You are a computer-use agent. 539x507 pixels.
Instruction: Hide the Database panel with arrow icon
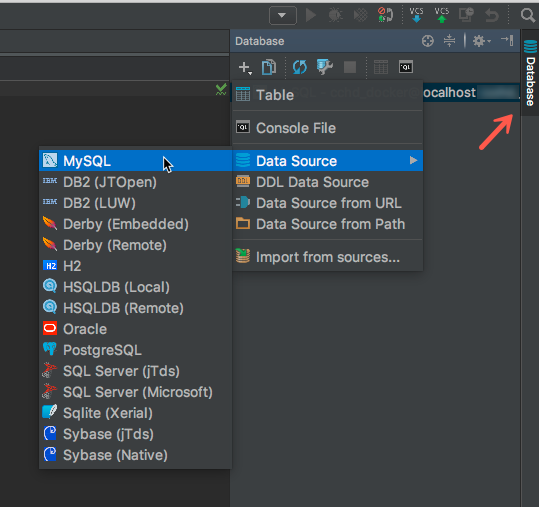(507, 40)
